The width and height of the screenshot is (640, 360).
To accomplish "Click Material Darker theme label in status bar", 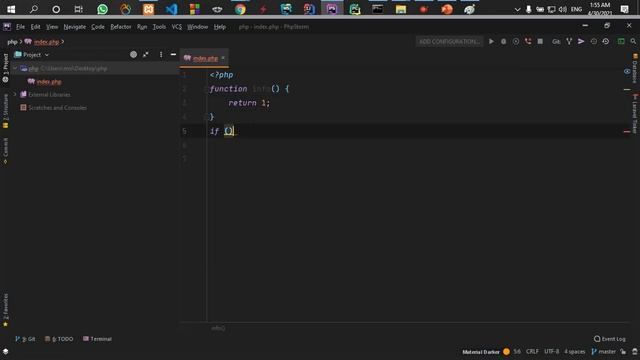I will tap(480, 351).
